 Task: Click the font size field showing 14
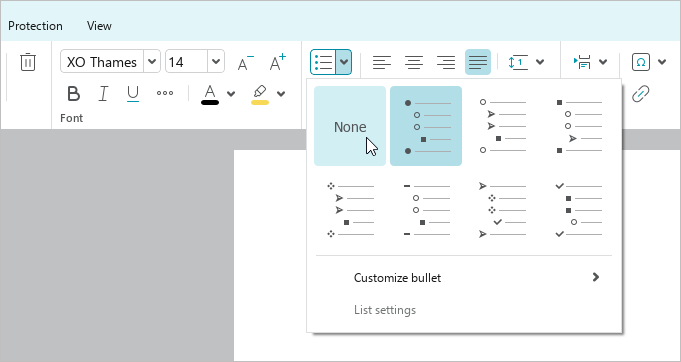pos(186,62)
